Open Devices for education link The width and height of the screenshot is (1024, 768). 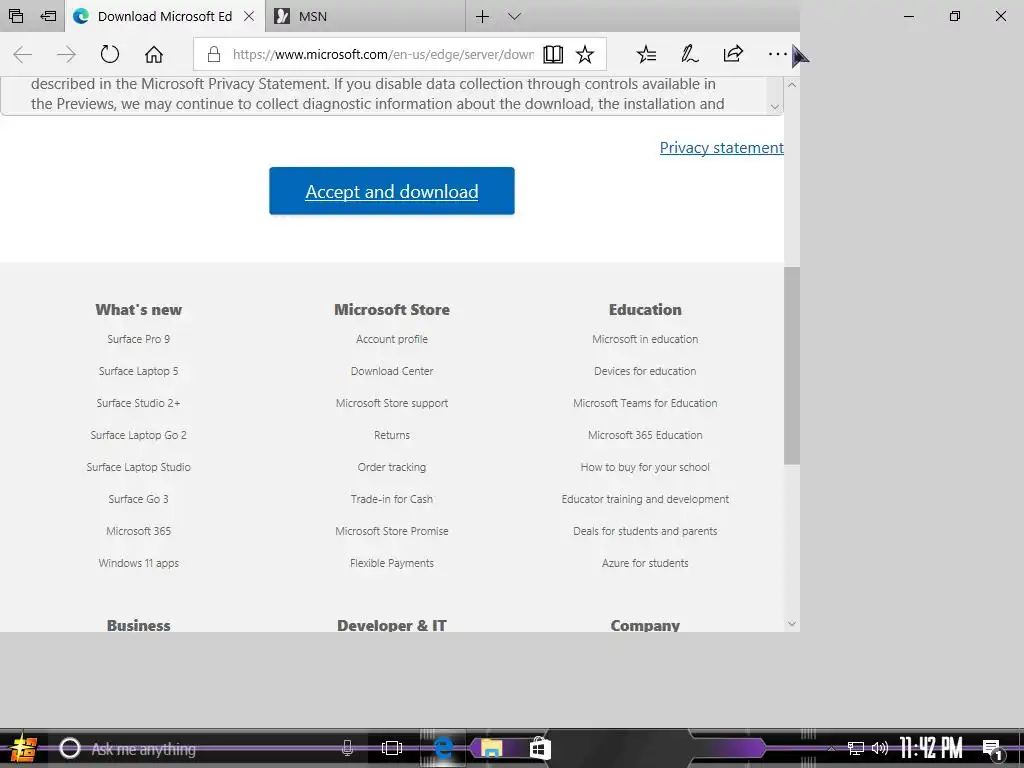pyautogui.click(x=645, y=371)
